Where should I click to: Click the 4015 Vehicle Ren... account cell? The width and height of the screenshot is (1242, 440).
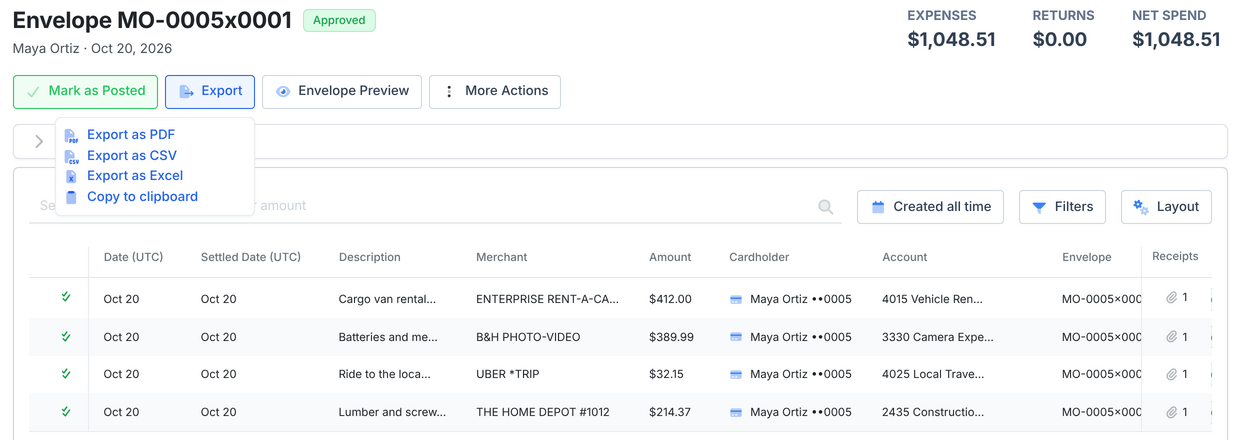point(932,299)
